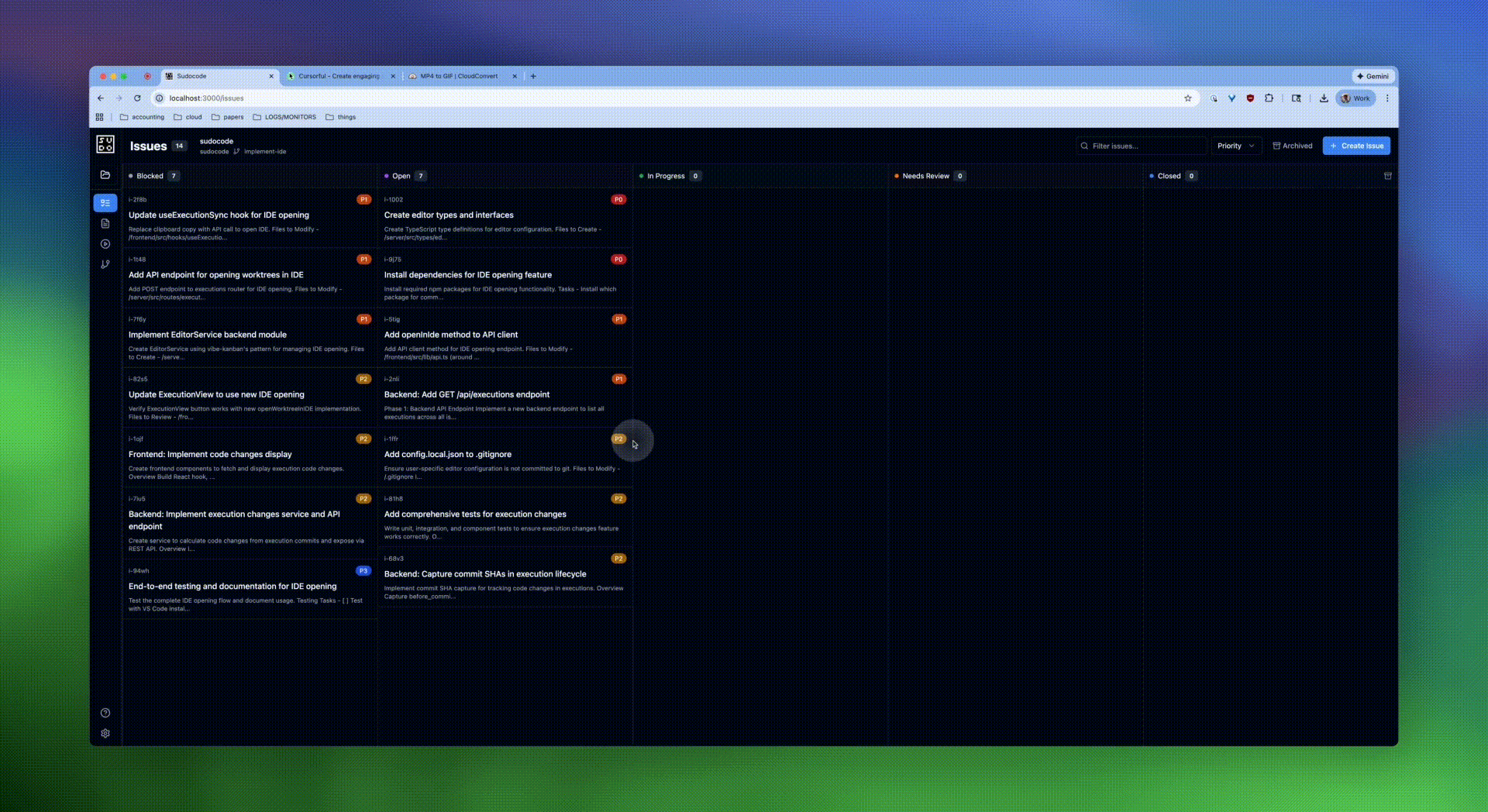
Task: Open browser Downloads icon
Action: [1324, 98]
